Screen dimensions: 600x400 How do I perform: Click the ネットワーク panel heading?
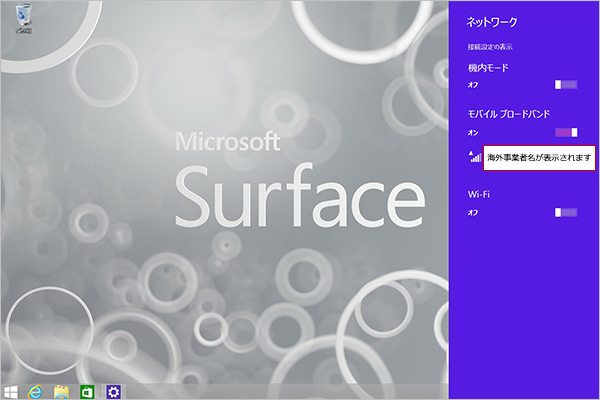pos(490,20)
